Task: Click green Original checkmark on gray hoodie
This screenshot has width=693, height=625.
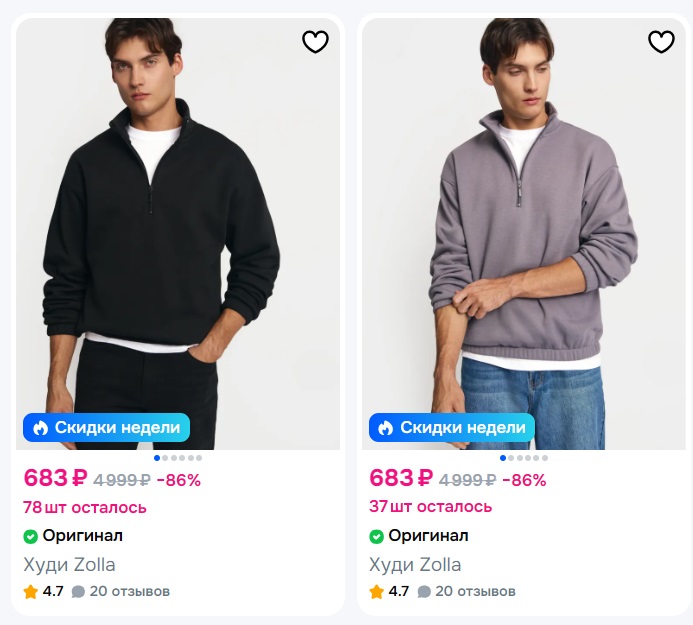Action: 376,537
